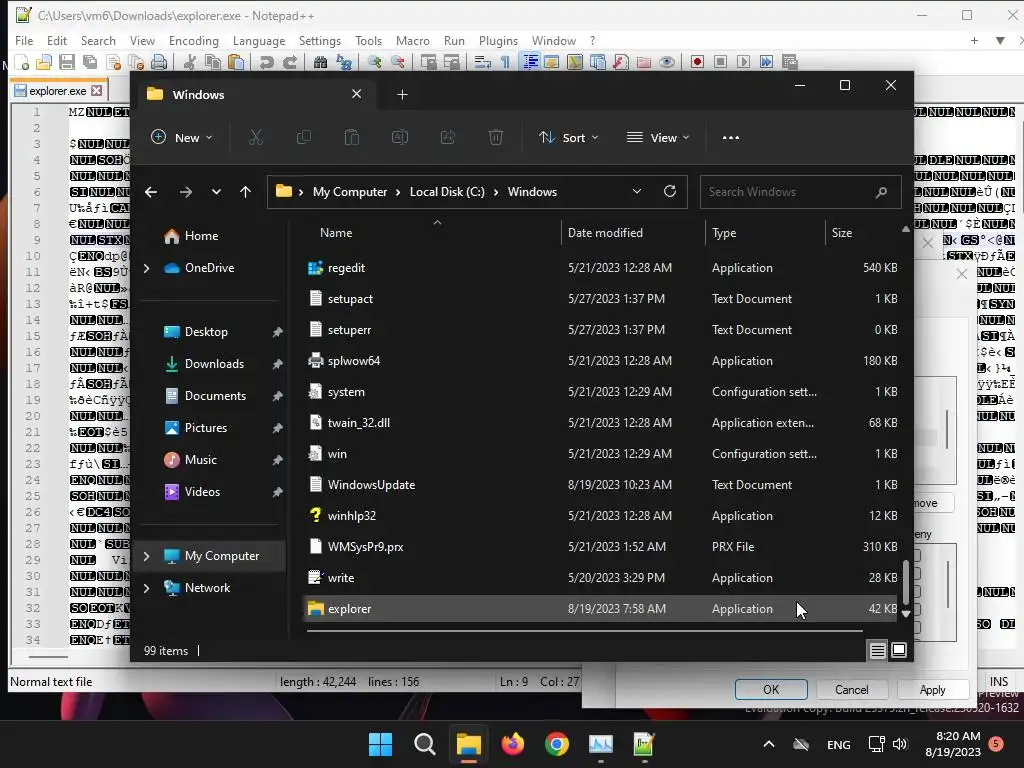Click Refresh icon beside address bar

point(670,191)
